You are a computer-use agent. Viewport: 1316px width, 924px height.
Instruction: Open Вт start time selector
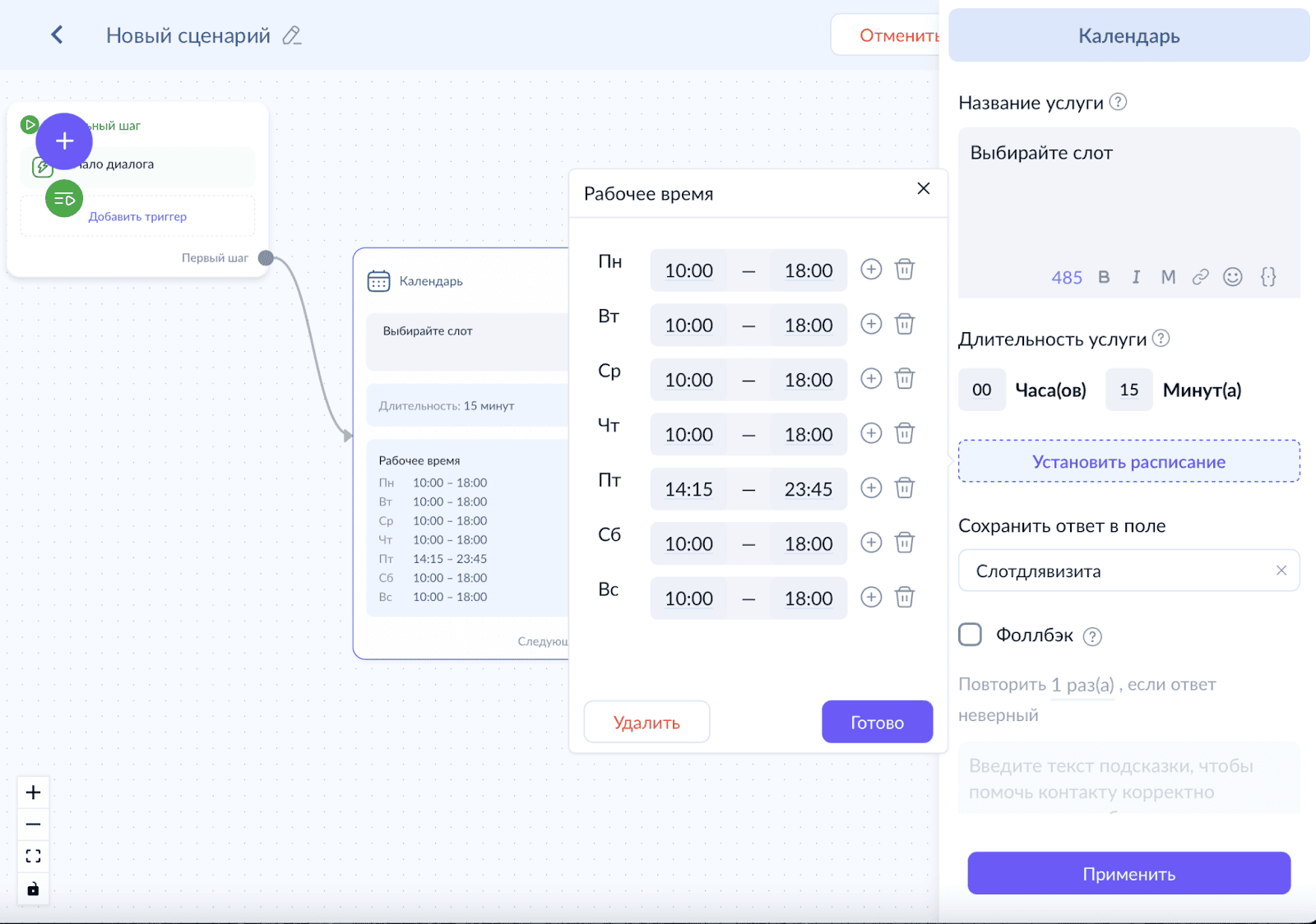tap(689, 326)
